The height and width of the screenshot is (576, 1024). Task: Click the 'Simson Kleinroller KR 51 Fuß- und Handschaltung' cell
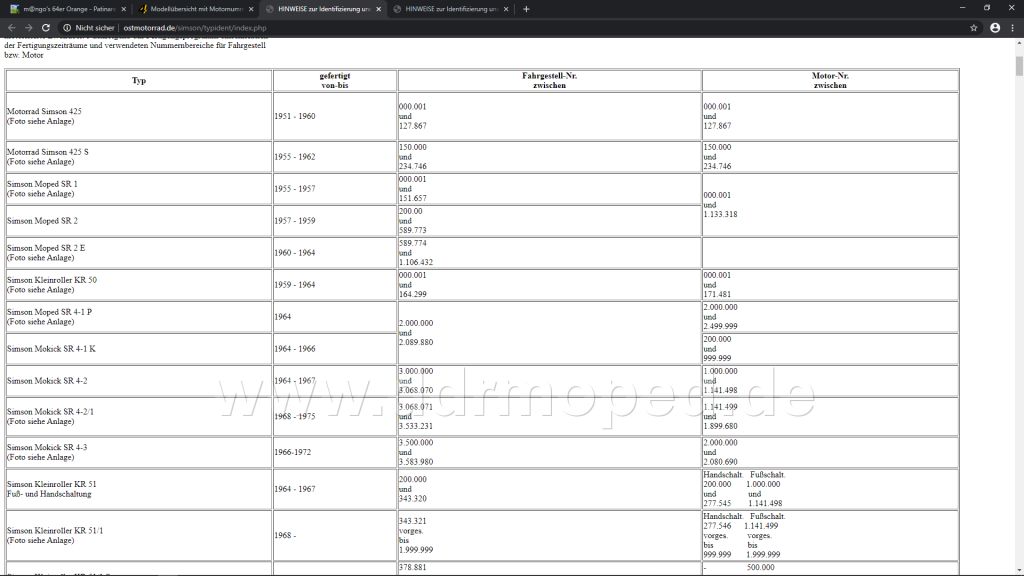139,489
